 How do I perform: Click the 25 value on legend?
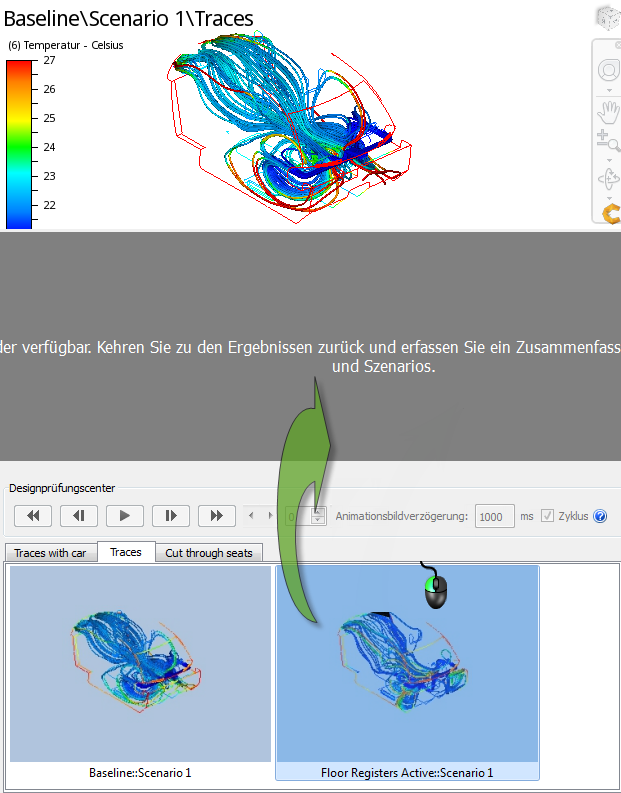(x=50, y=118)
